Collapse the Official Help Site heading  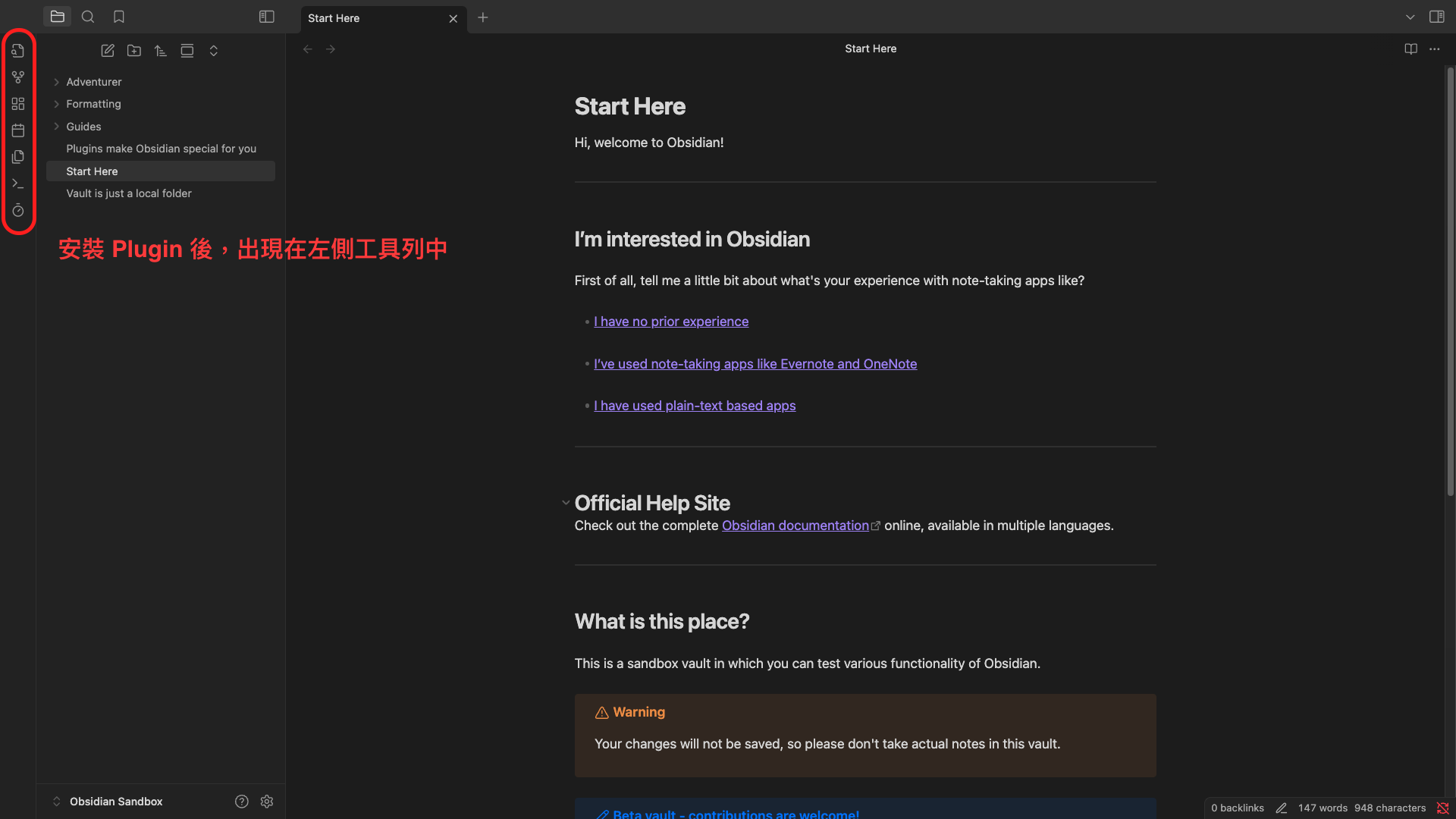tap(566, 503)
